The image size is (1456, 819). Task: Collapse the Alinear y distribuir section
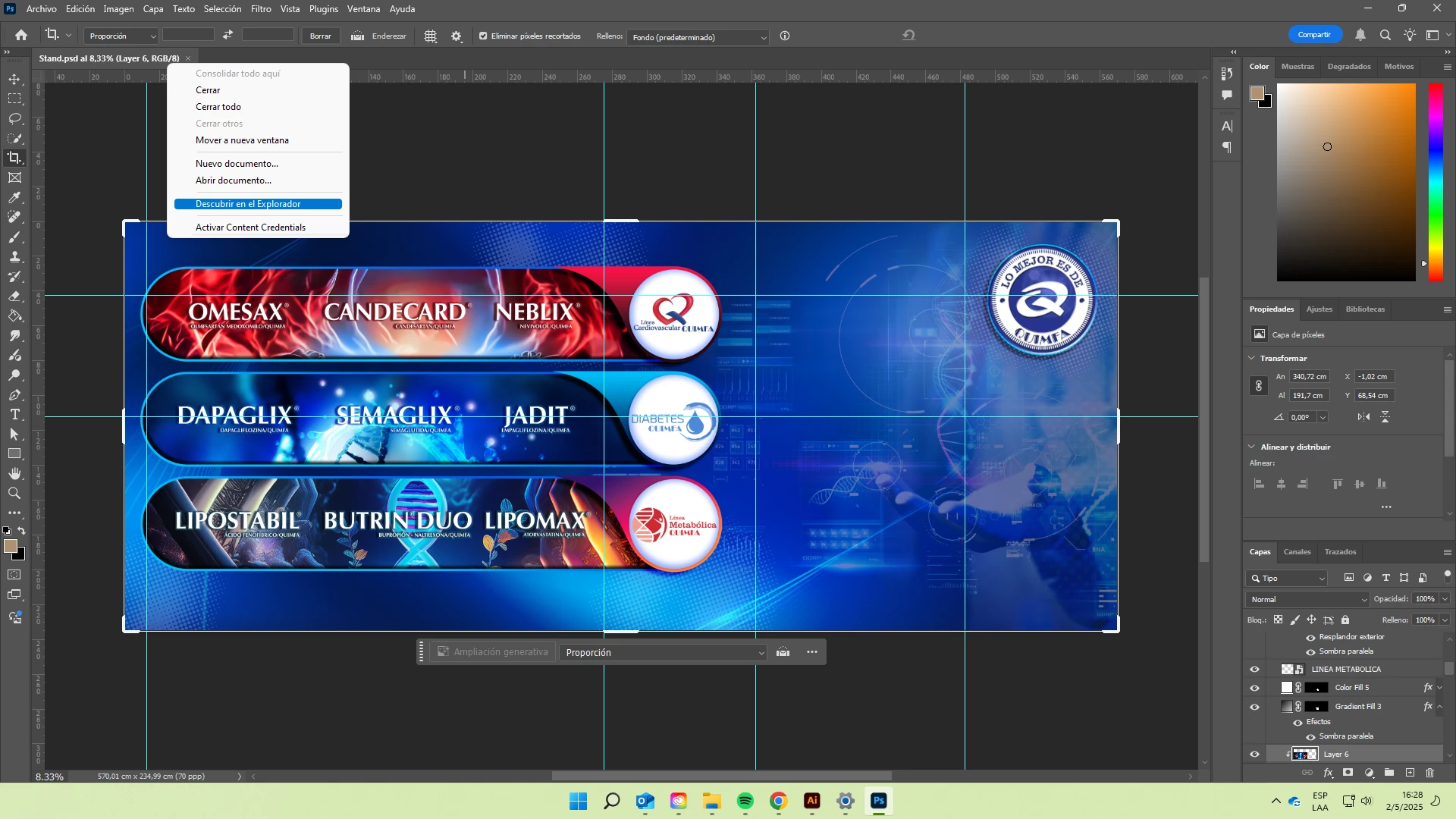(1252, 447)
